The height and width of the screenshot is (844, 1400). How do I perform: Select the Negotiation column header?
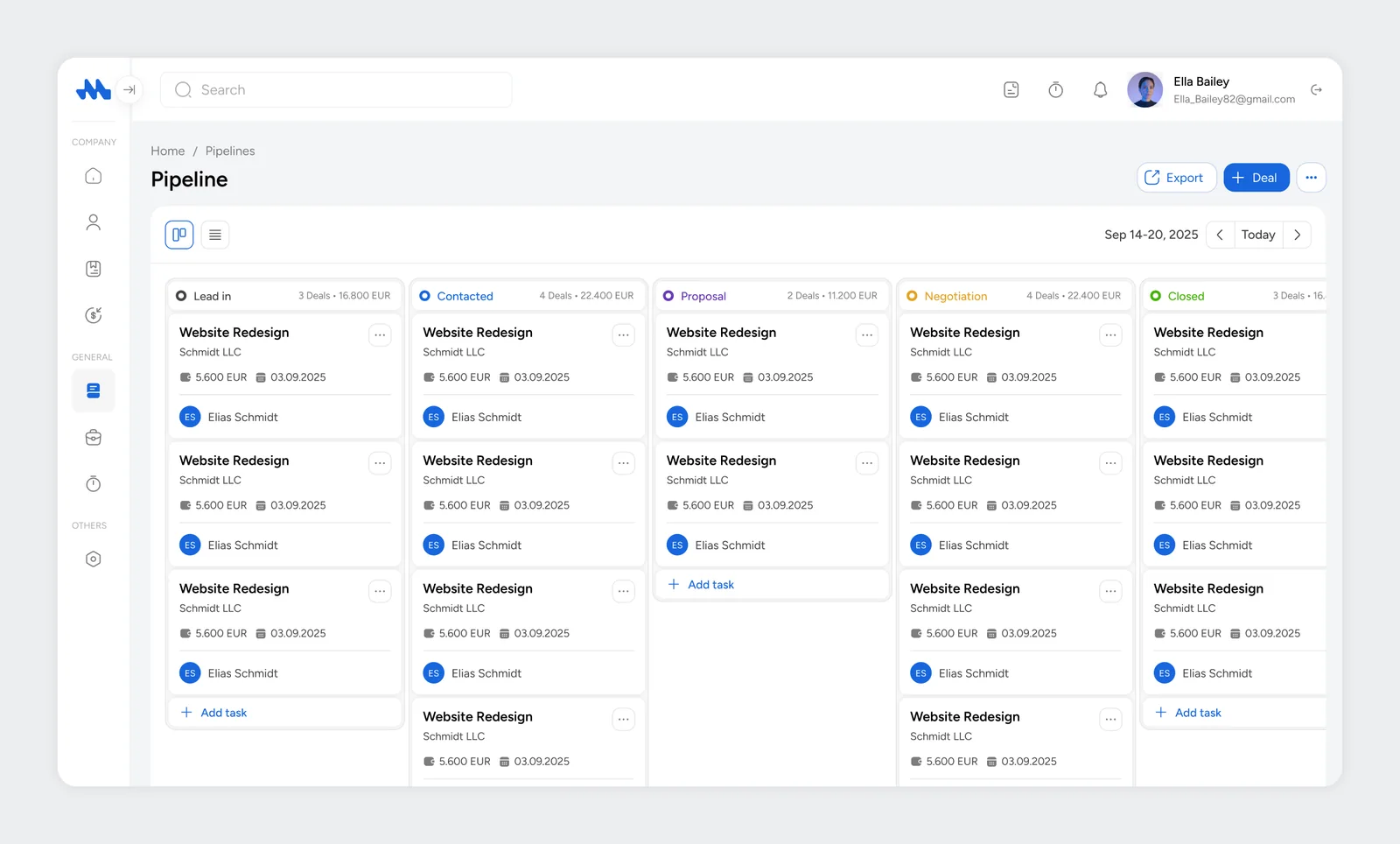(1015, 296)
